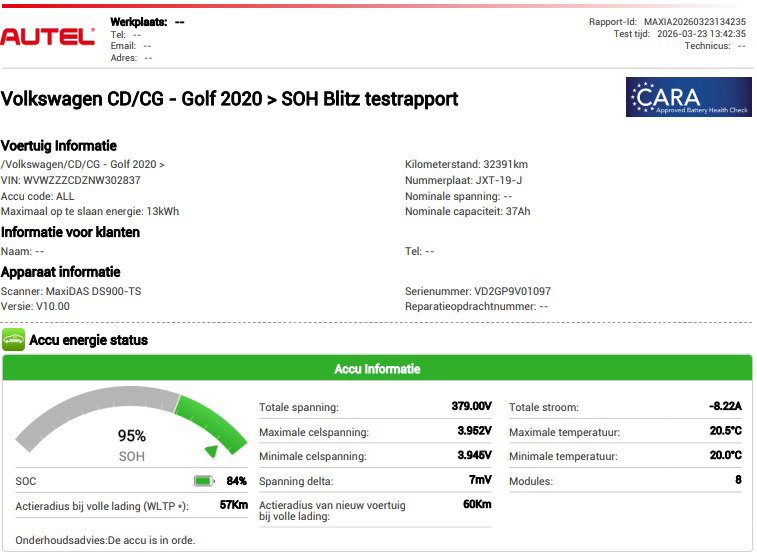Click the vehicle path /Volkswagen/CD/CG - Golf 2020
Screen dimensions: 757x556
point(83,165)
